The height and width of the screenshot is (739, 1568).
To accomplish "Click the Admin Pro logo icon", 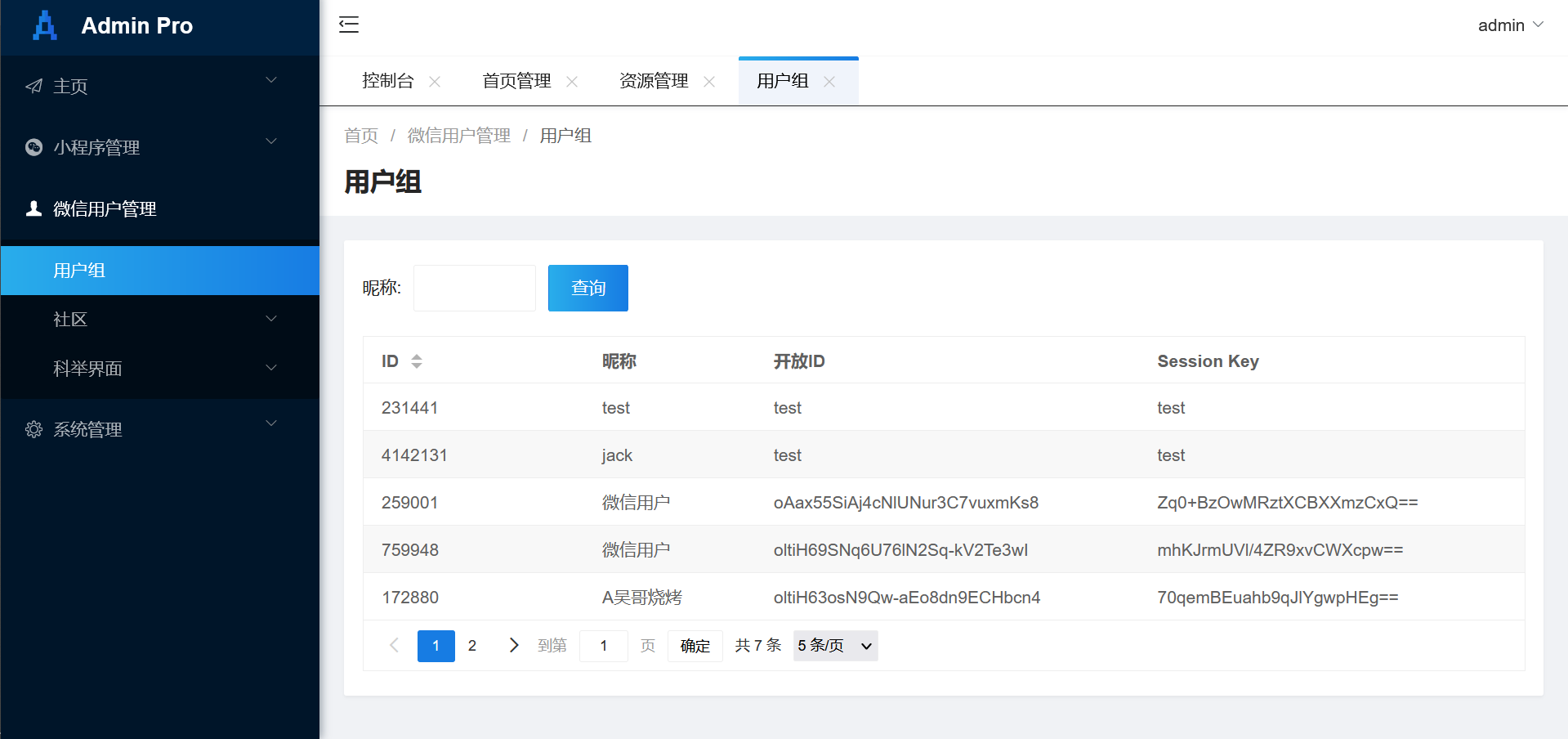I will tap(45, 25).
